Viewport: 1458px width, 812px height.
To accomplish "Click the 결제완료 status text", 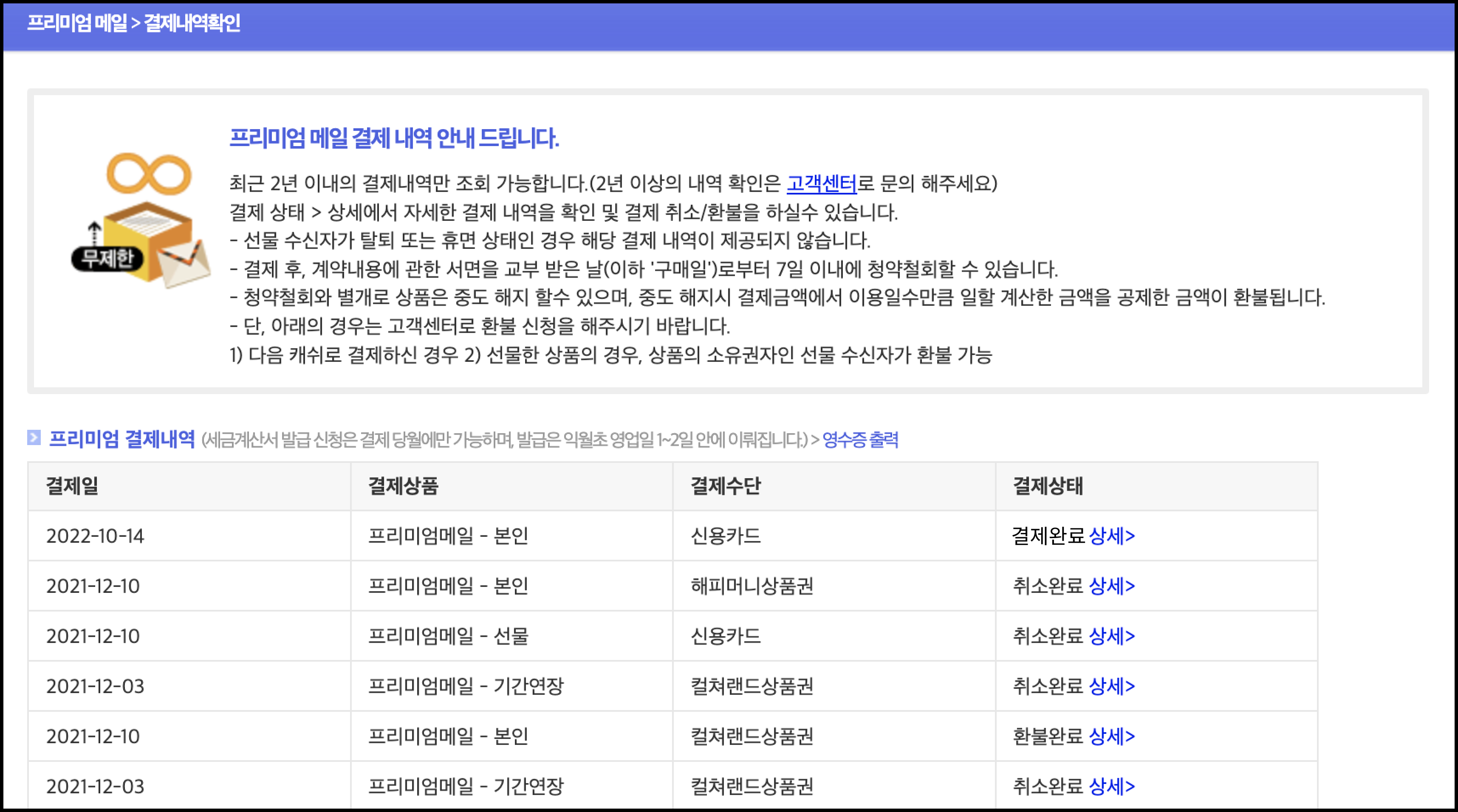I will click(1048, 536).
